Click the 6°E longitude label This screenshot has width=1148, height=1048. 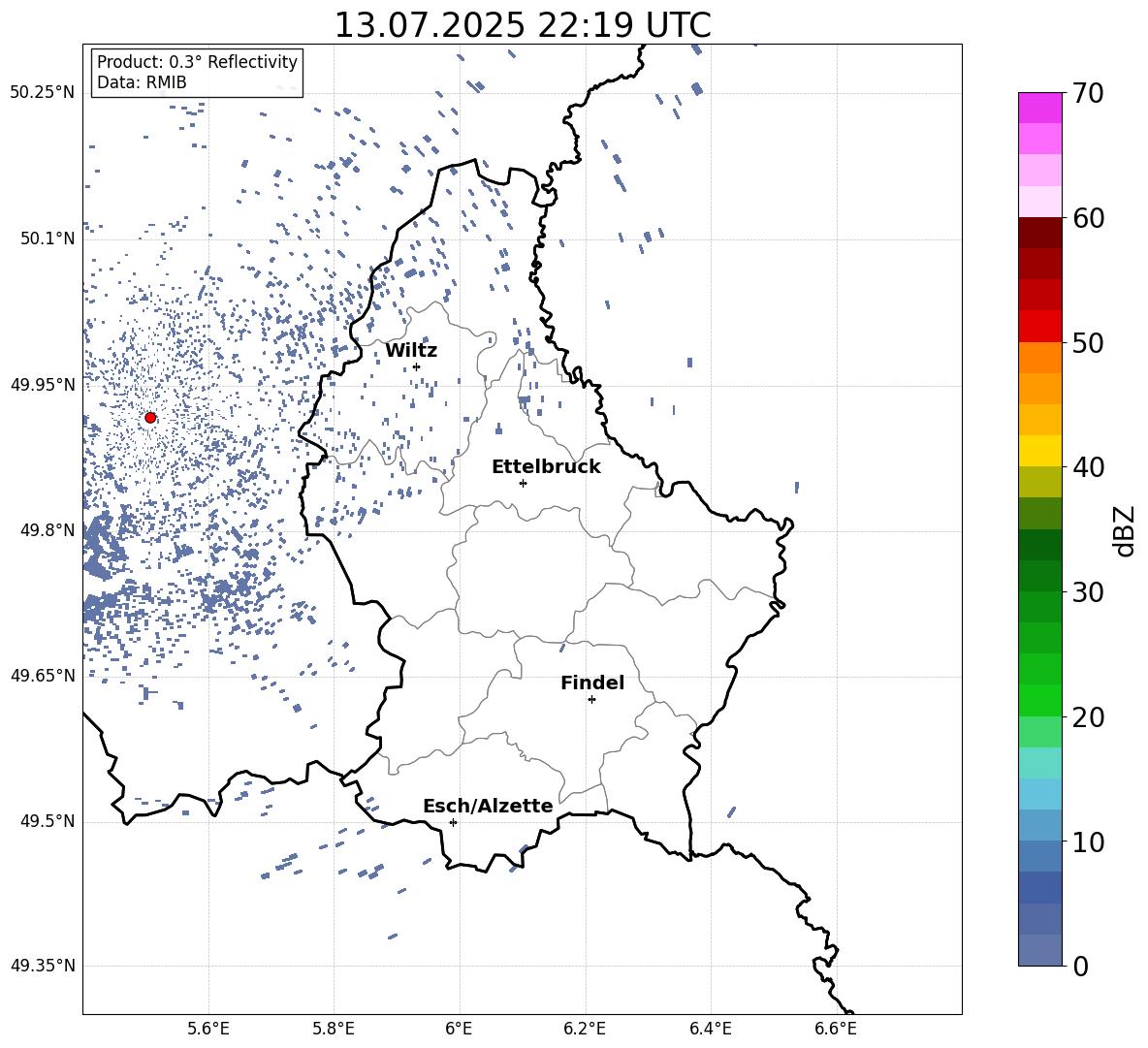tap(459, 1029)
